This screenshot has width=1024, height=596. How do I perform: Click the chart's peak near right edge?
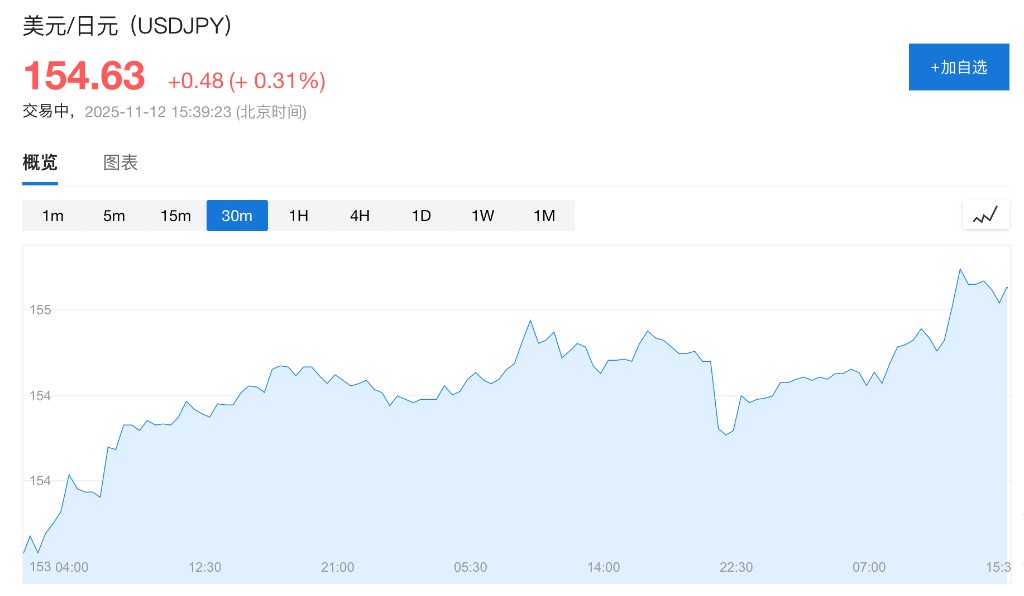(x=960, y=269)
